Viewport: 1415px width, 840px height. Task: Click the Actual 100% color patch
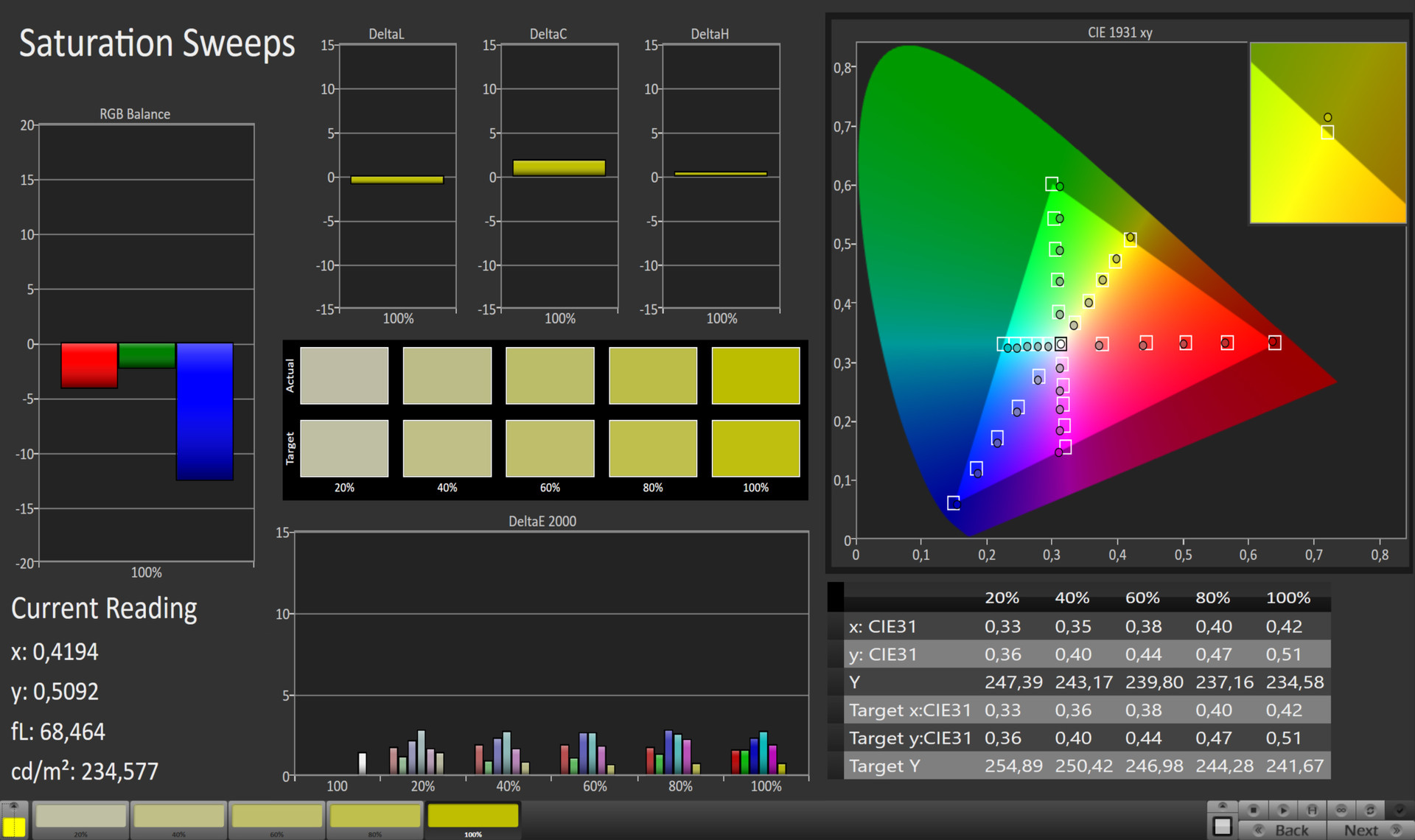[x=755, y=376]
